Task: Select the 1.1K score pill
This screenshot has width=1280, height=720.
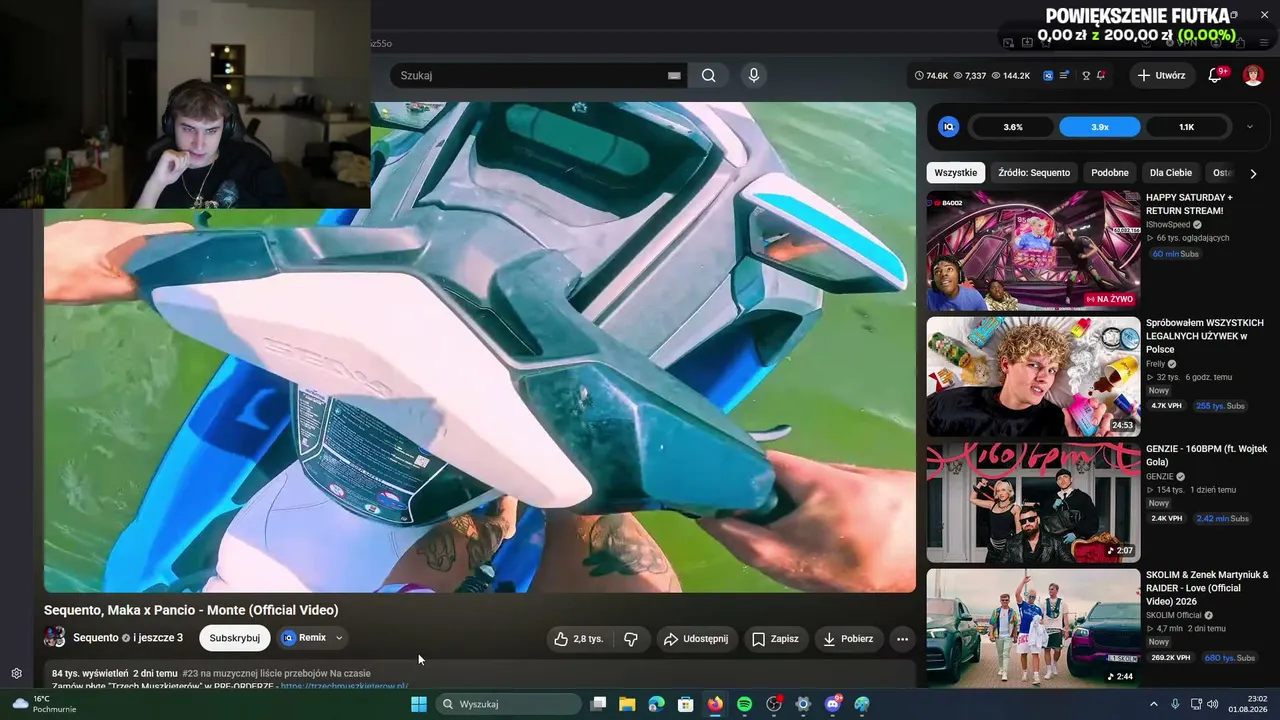Action: 1187,127
